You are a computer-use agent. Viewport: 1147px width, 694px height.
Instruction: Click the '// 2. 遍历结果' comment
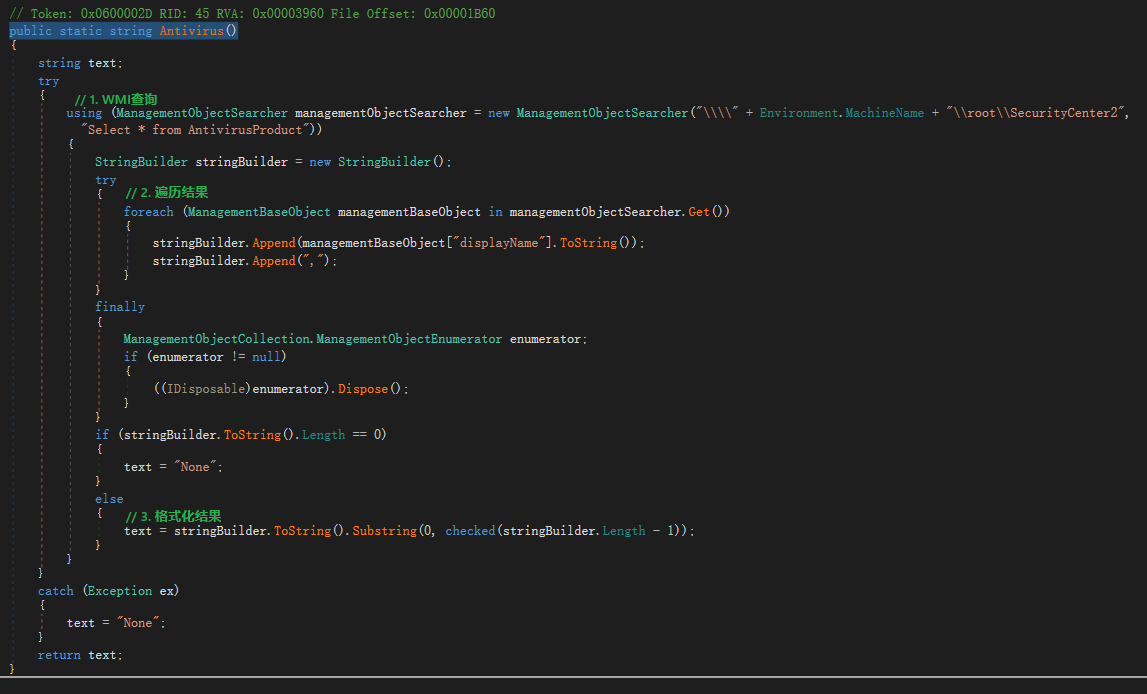click(x=167, y=192)
